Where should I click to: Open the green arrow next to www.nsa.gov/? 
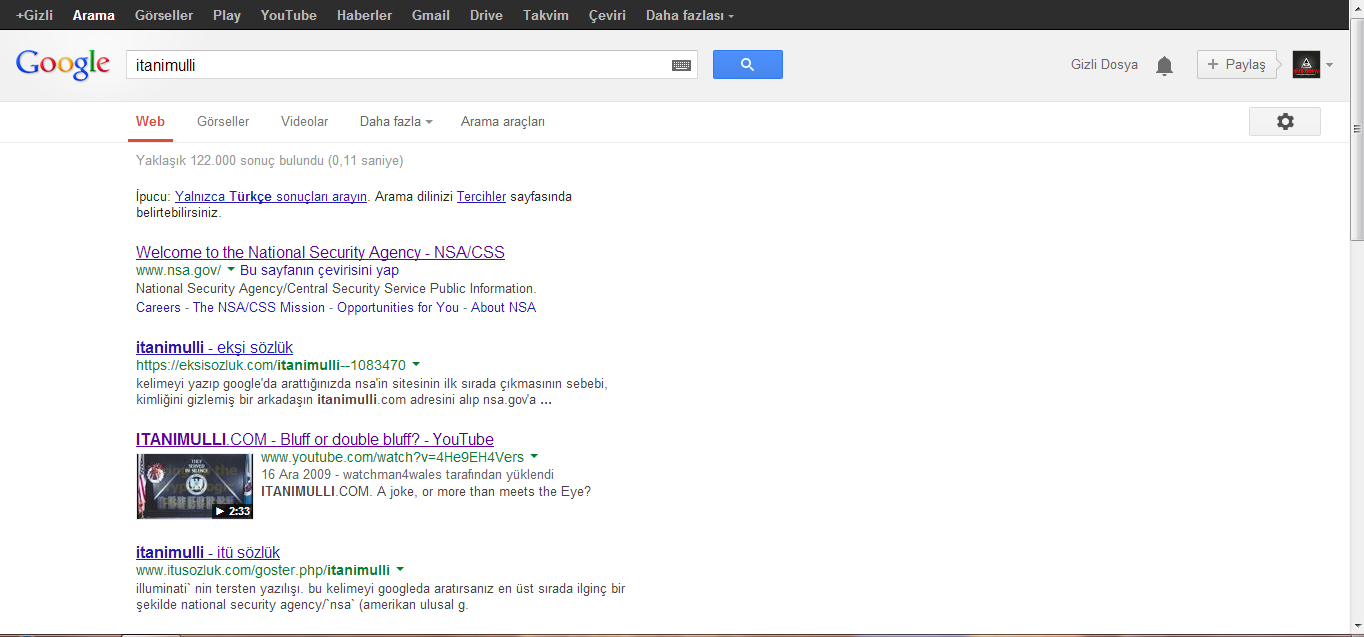(231, 270)
